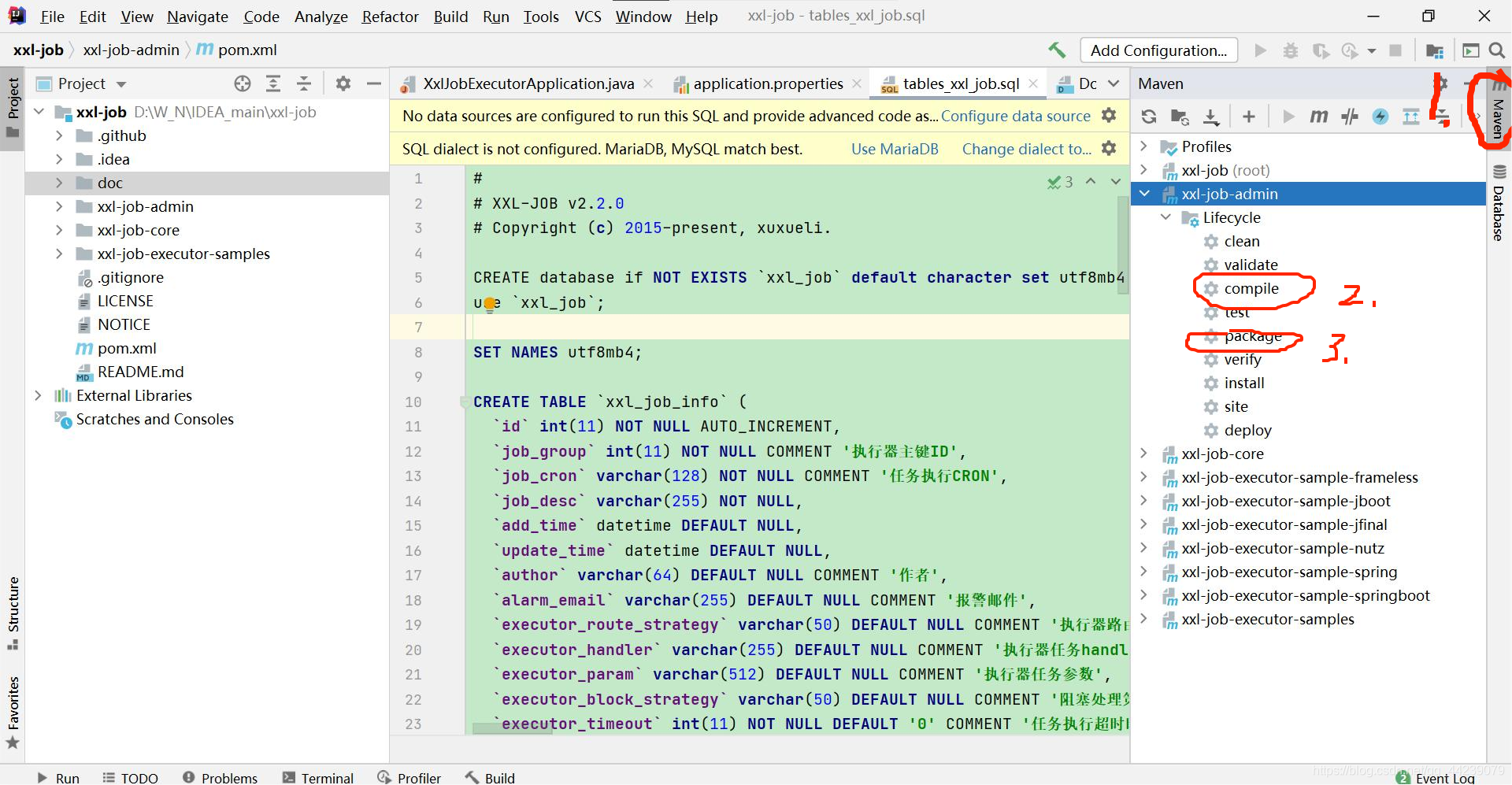Click Configure data source link

pos(1016,117)
